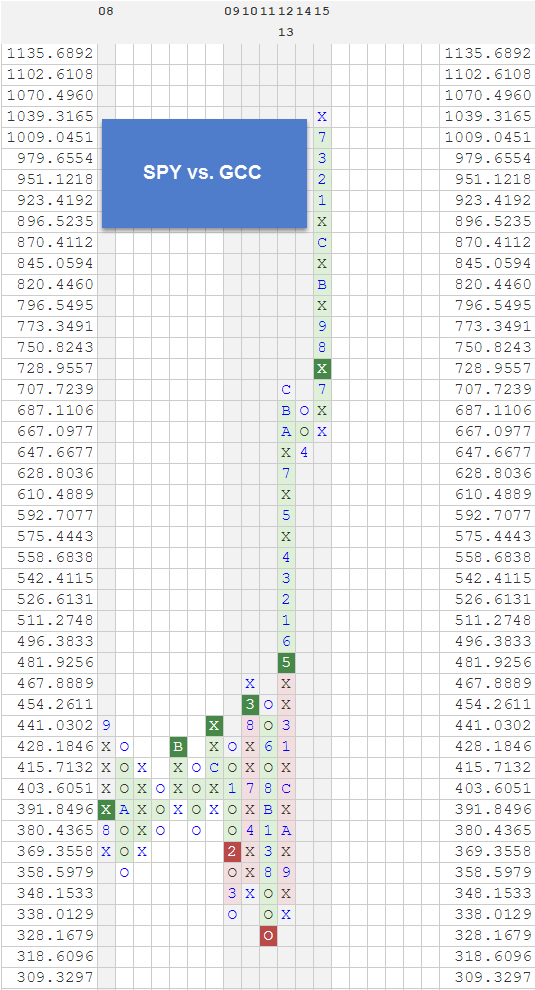
Task: Click the blue 6 in 496.3833 row
Action: [x=286, y=641]
